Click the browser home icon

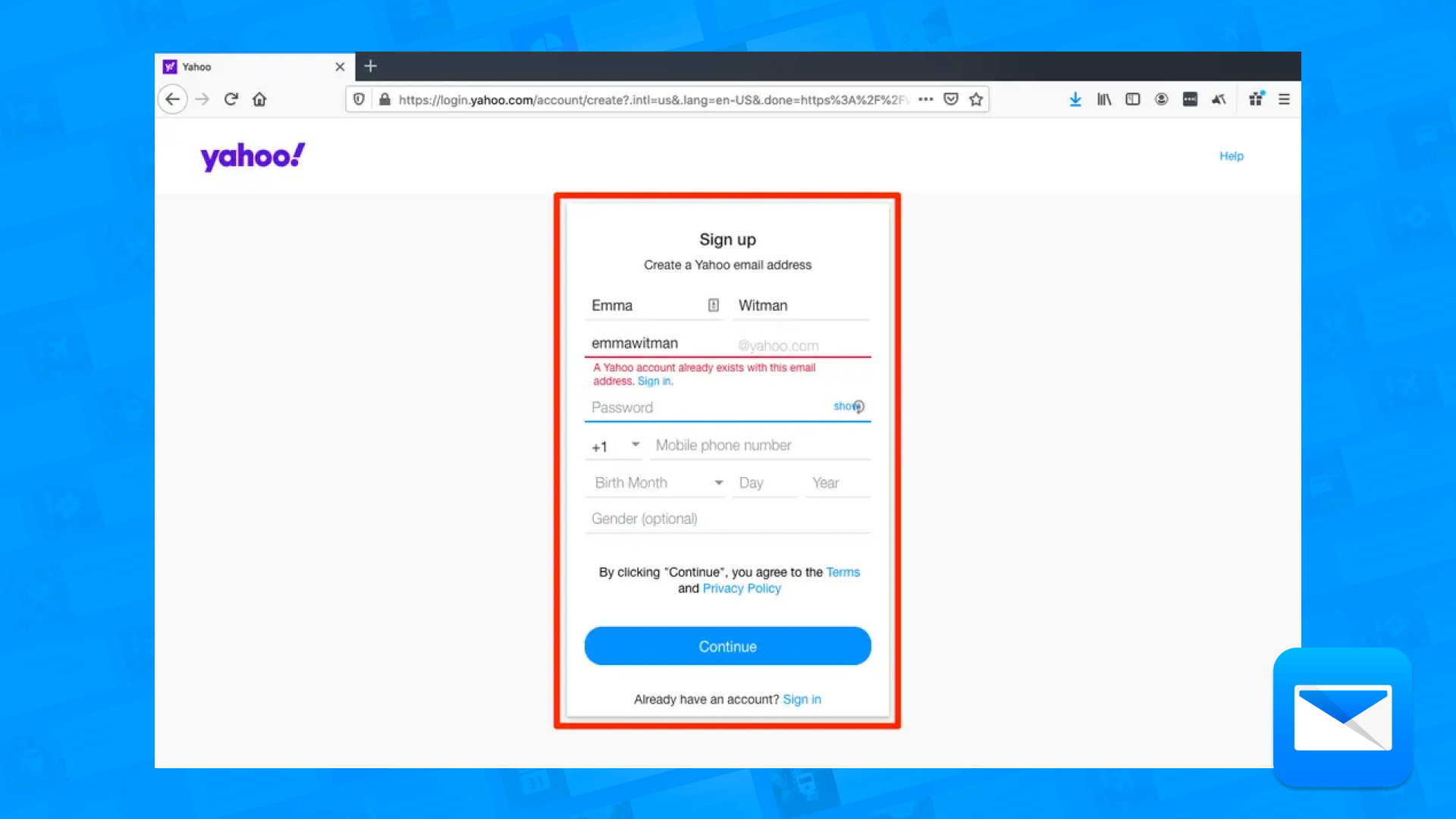[x=260, y=99]
